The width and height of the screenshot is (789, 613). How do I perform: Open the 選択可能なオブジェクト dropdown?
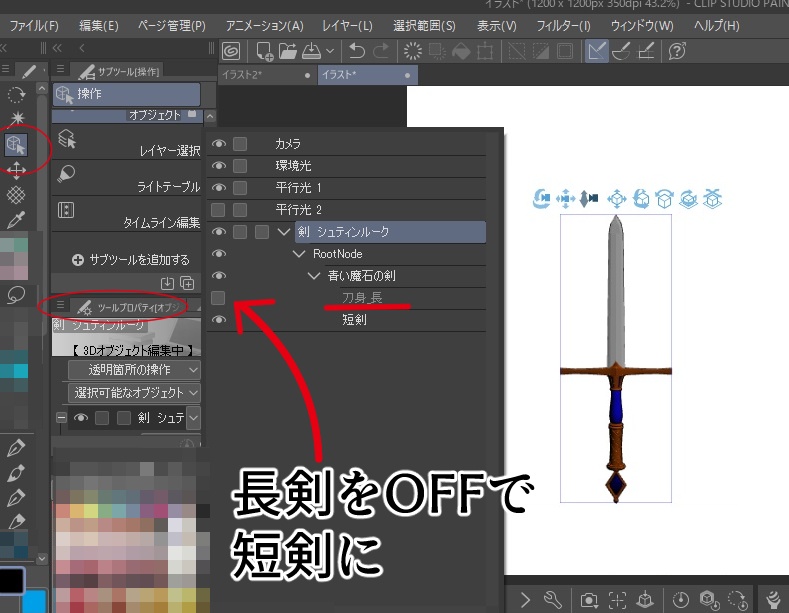pos(134,393)
